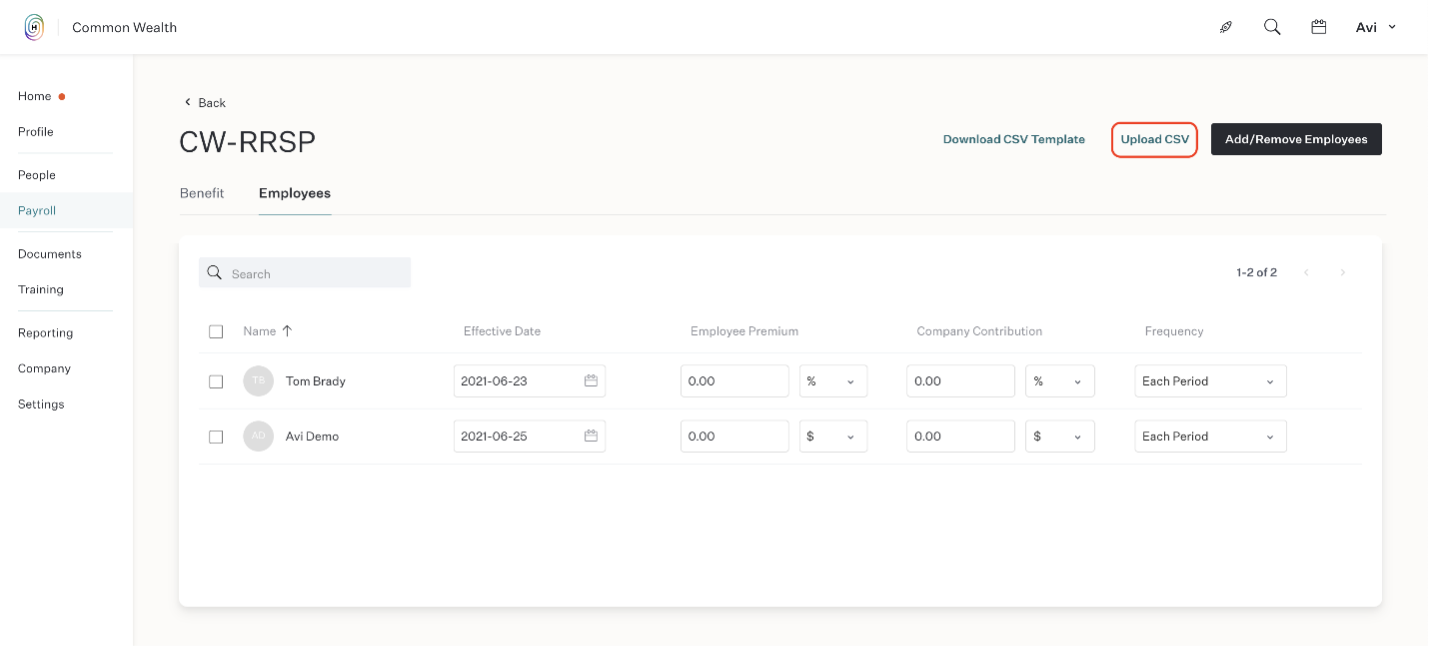Click the Common Wealth company name

[x=124, y=28]
